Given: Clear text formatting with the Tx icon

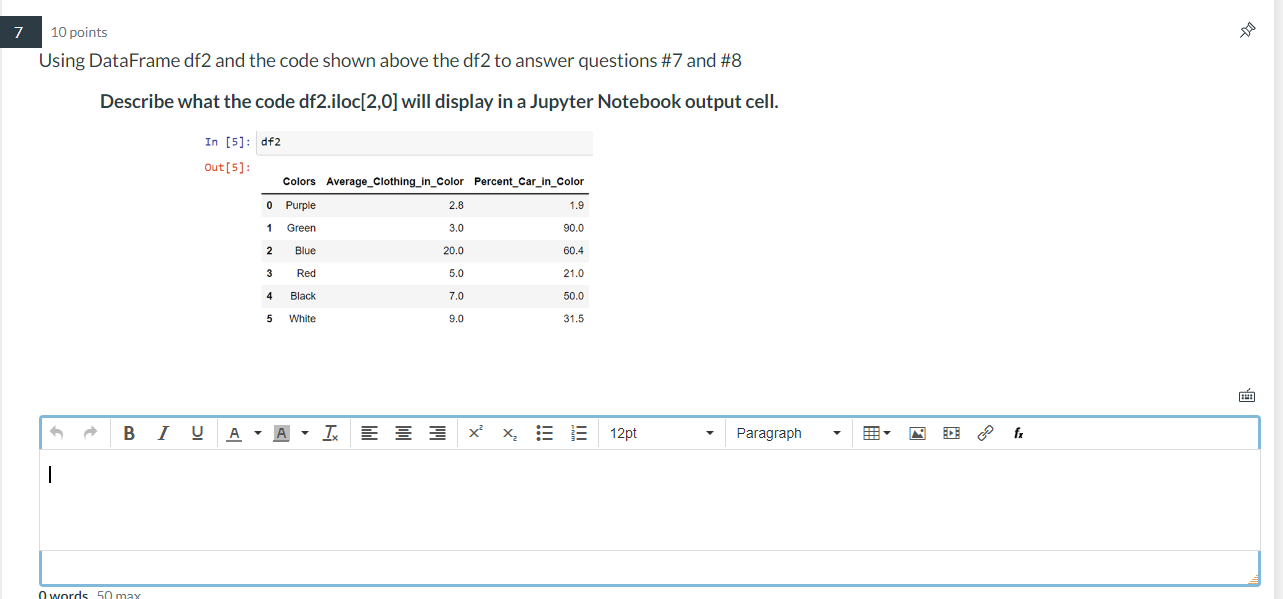Looking at the screenshot, I should (330, 432).
